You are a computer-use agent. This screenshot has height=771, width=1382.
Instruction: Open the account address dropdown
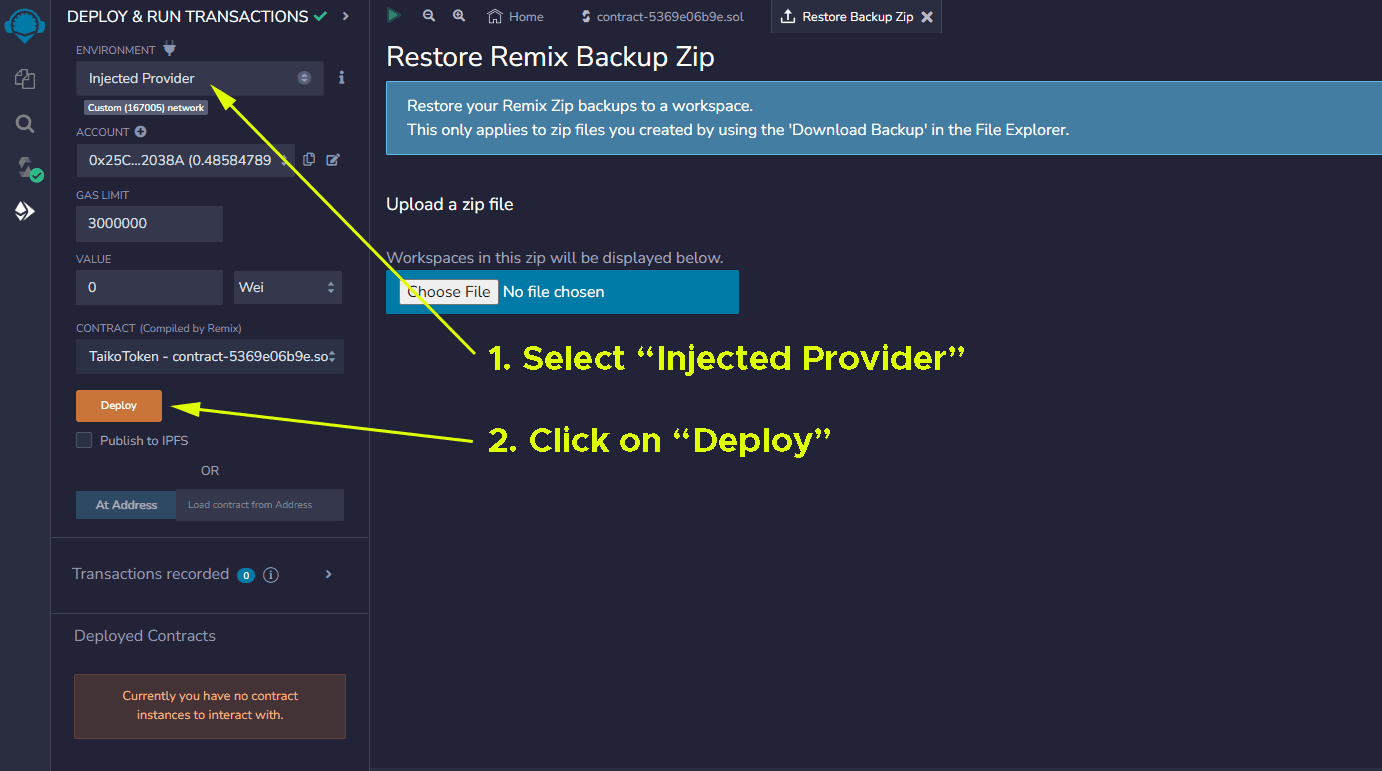click(185, 160)
